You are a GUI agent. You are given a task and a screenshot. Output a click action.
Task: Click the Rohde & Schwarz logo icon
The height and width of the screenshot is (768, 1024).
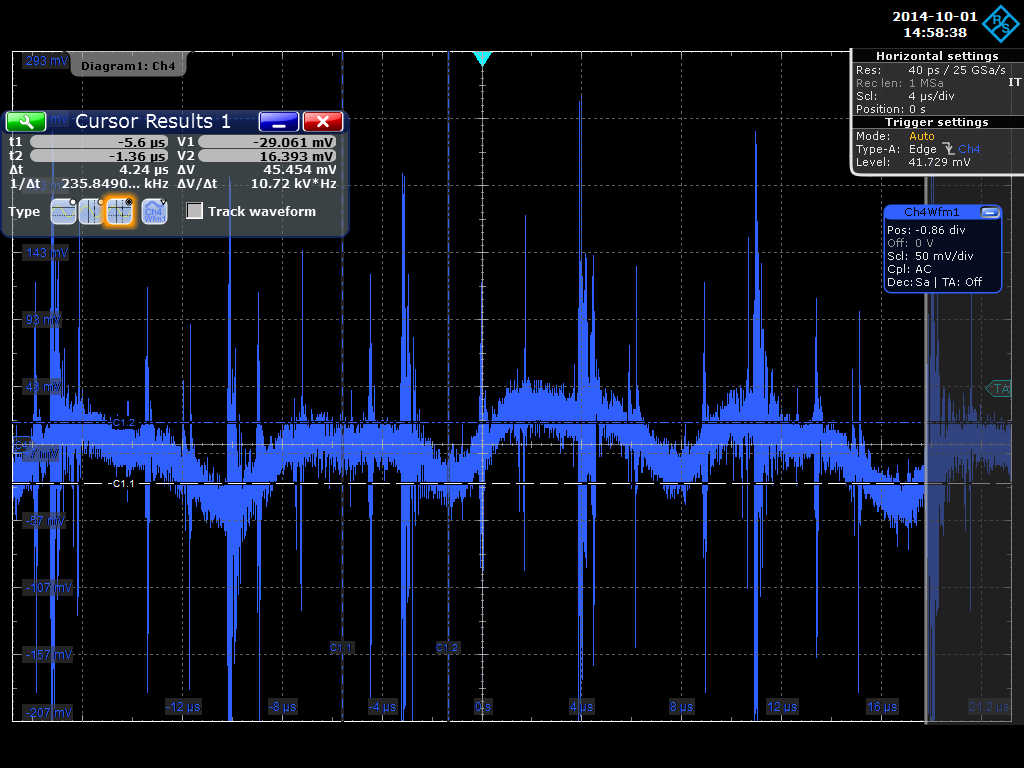(x=998, y=23)
